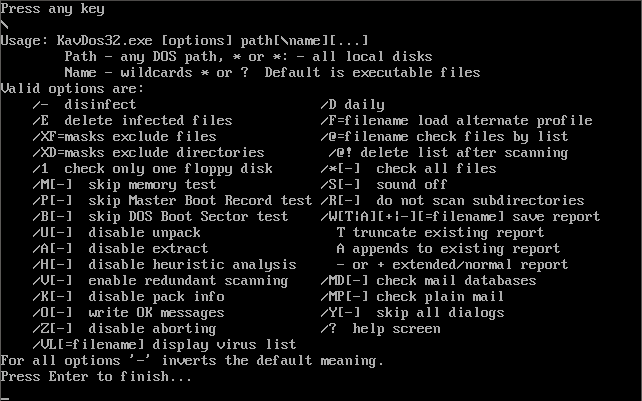Click the "Press any key" text
This screenshot has height=401, width=642.
(x=52, y=9)
